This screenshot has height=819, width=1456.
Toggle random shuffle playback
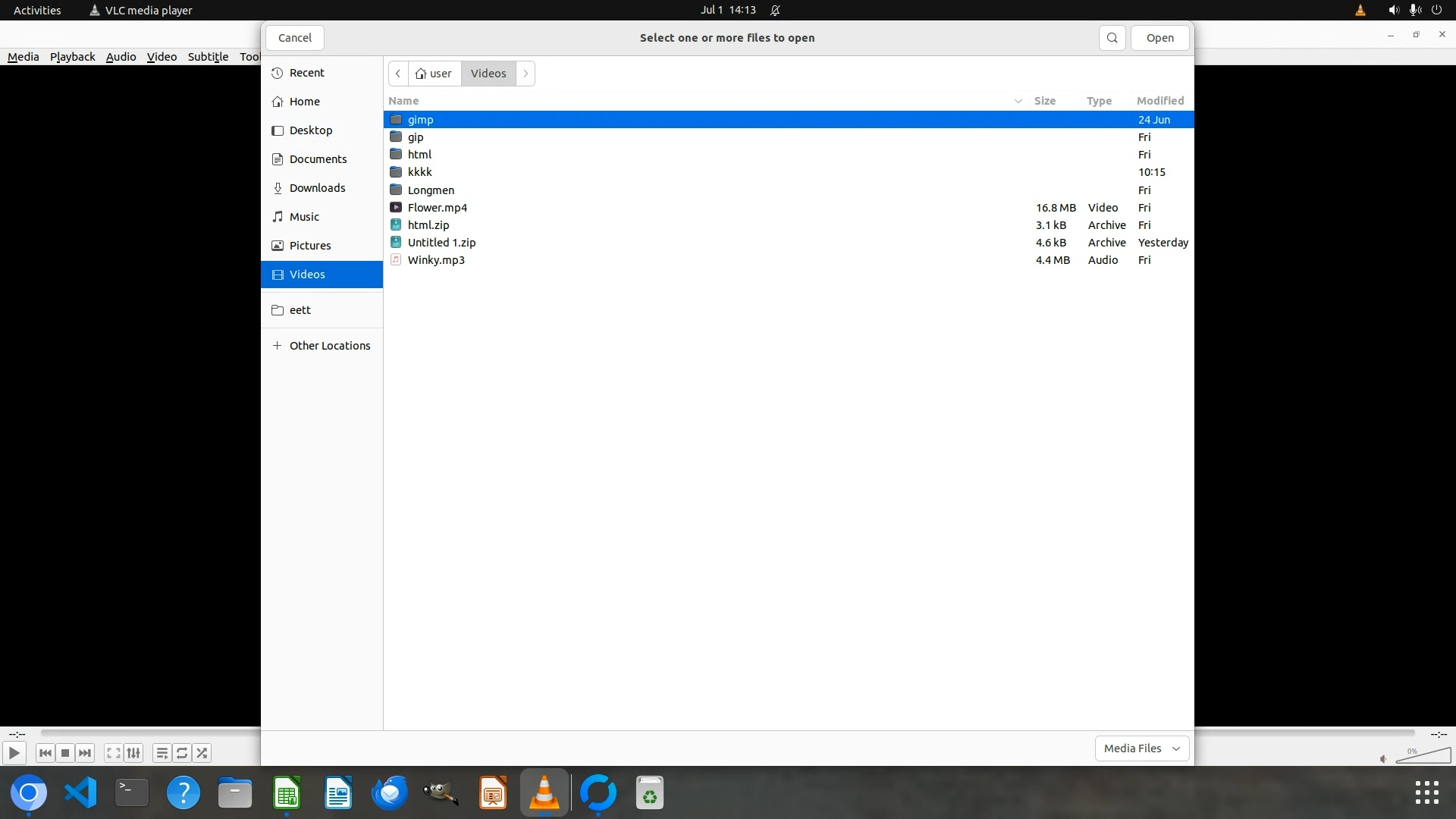(x=202, y=753)
